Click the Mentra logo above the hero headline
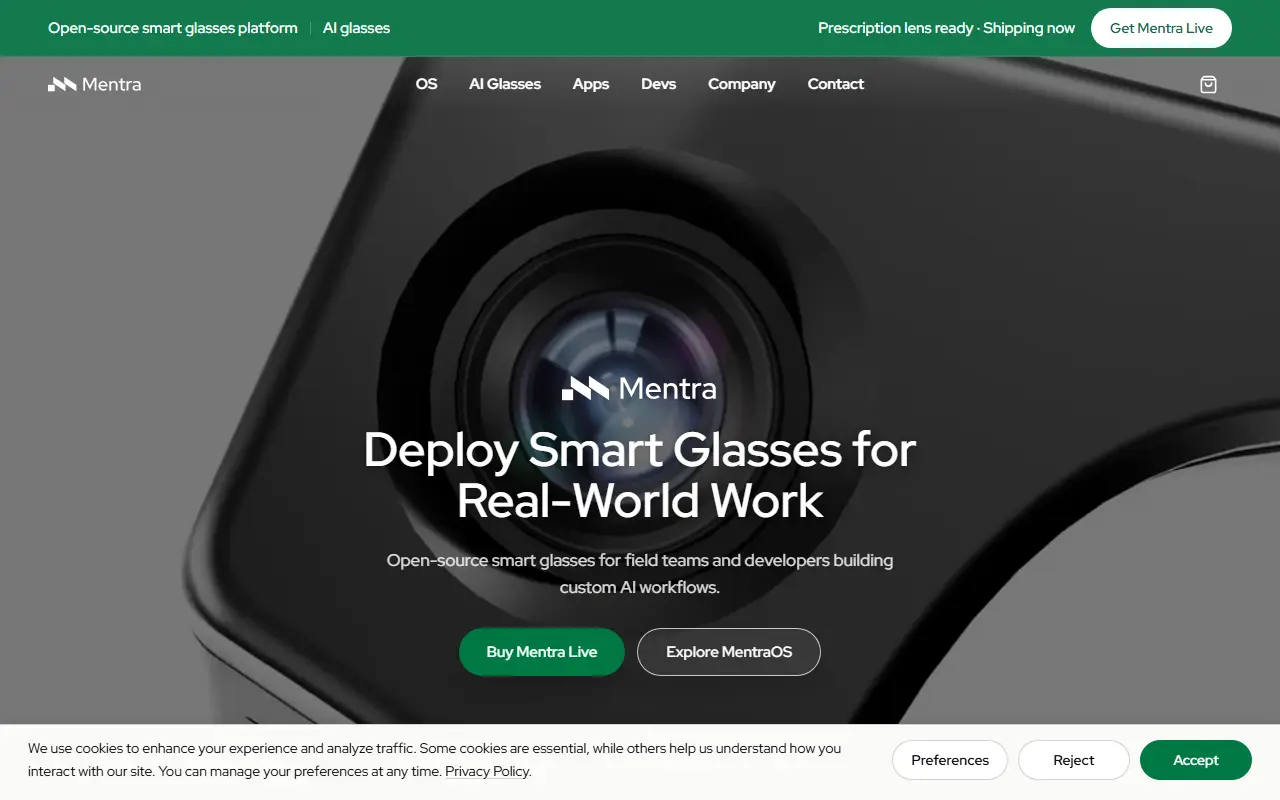This screenshot has width=1280, height=800. [x=640, y=388]
